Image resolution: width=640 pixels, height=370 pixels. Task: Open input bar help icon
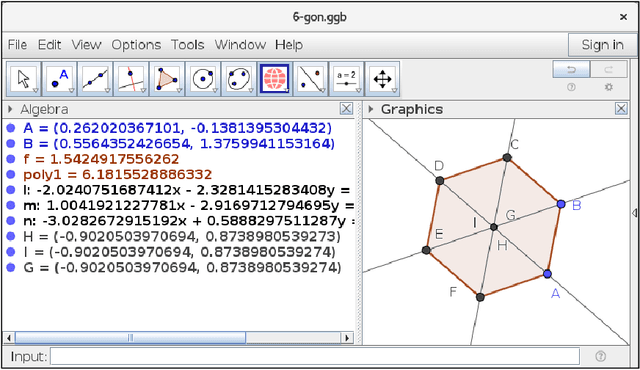click(600, 356)
